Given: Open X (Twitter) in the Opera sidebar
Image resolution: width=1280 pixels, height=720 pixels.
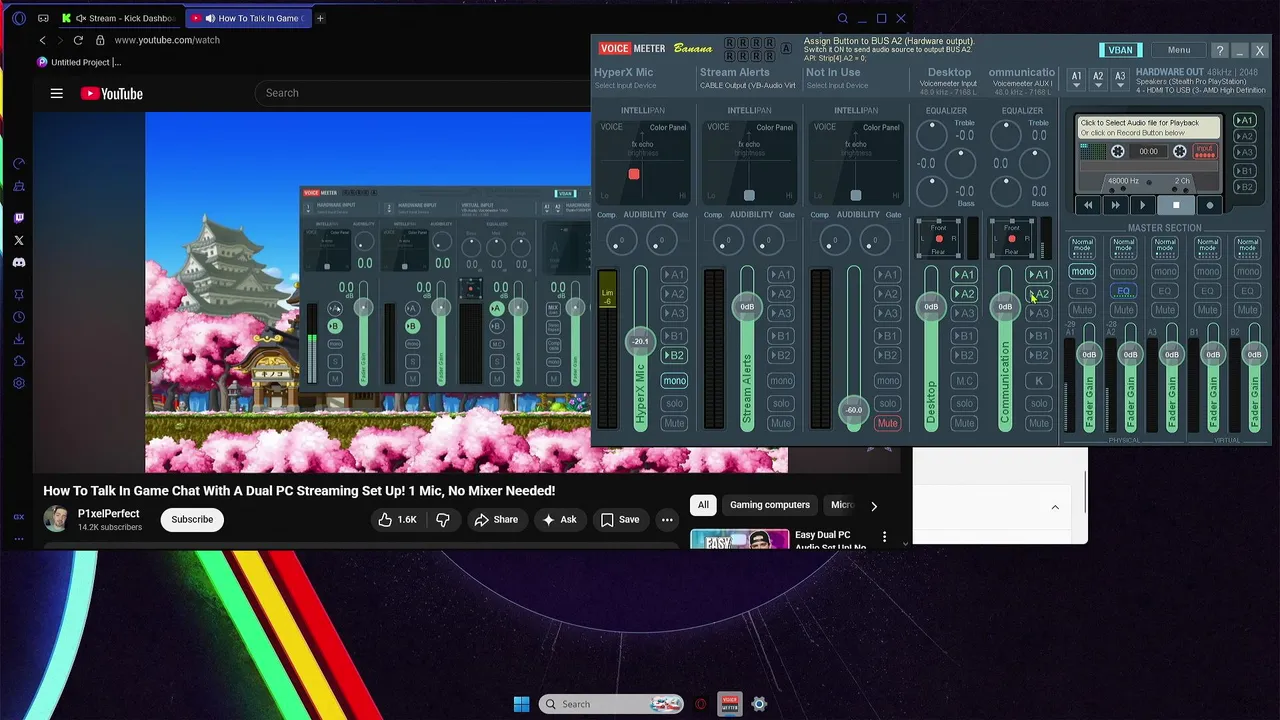Looking at the screenshot, I should coord(19,240).
